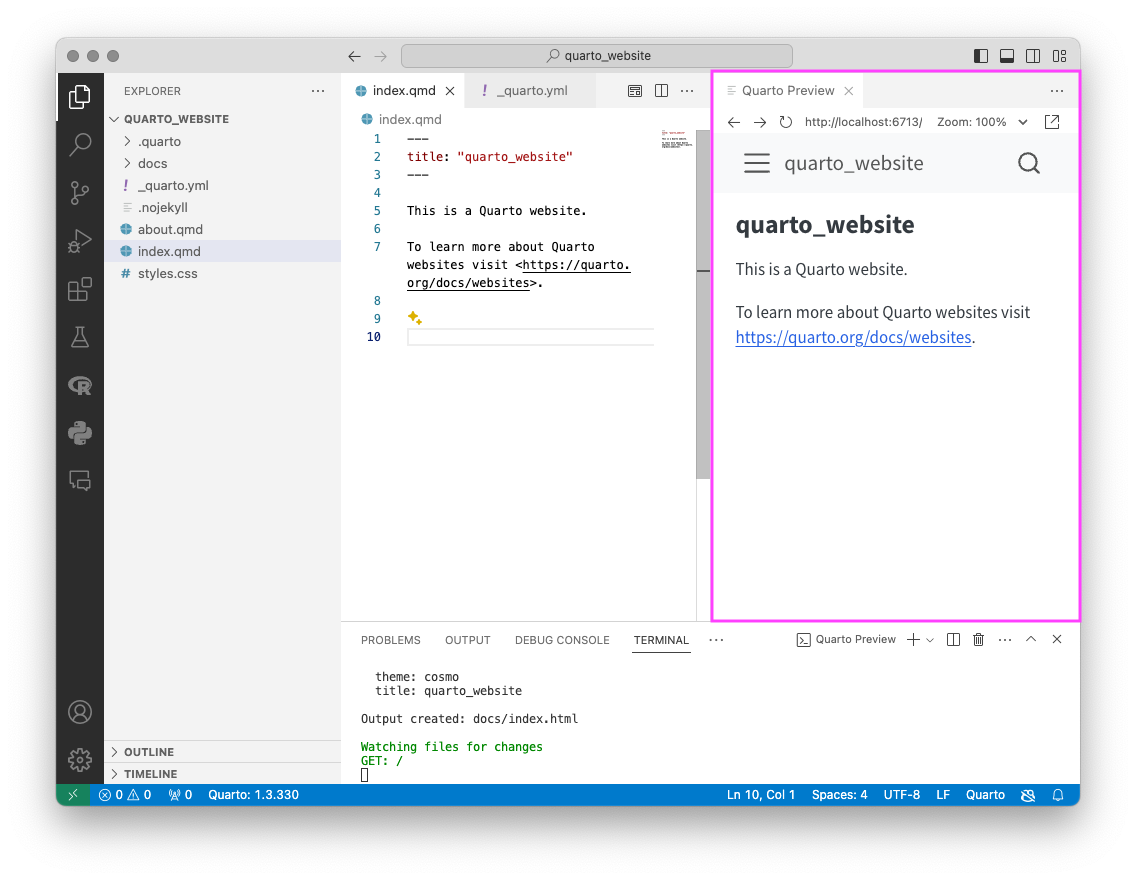Click the Run and Debug icon
Screen dimensions: 1136x880
(80, 240)
